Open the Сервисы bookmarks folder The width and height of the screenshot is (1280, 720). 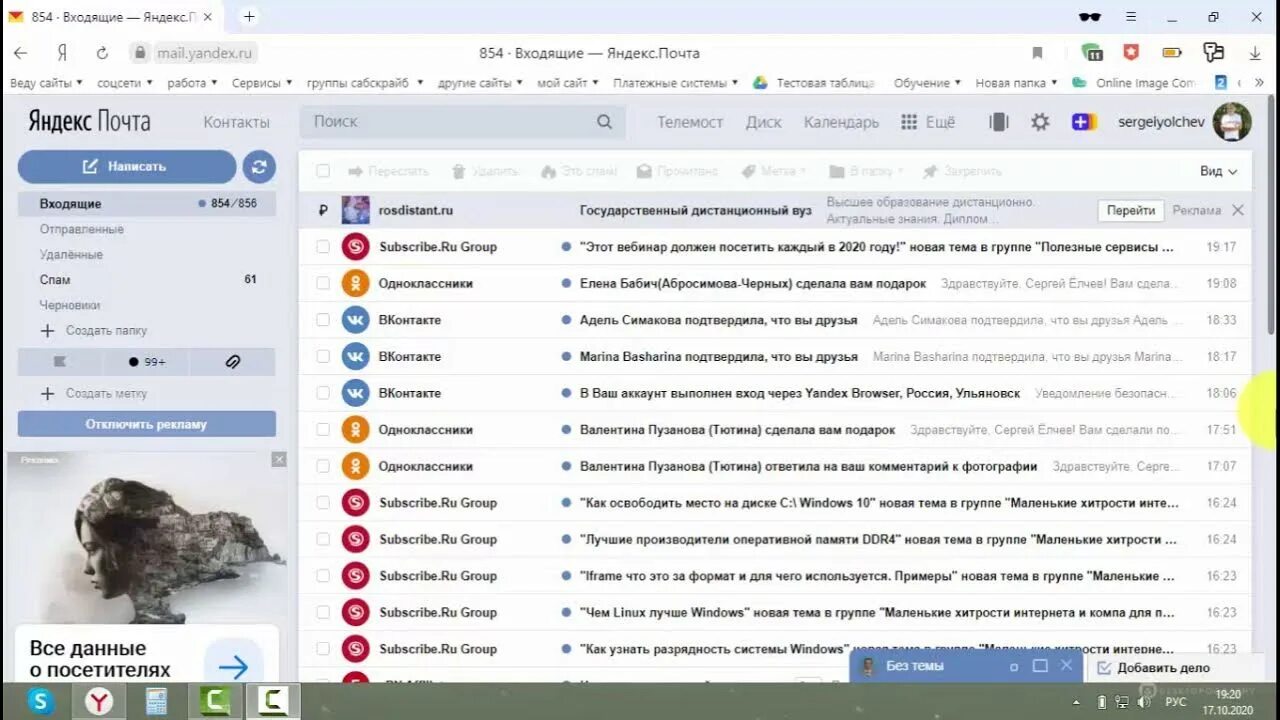point(262,83)
